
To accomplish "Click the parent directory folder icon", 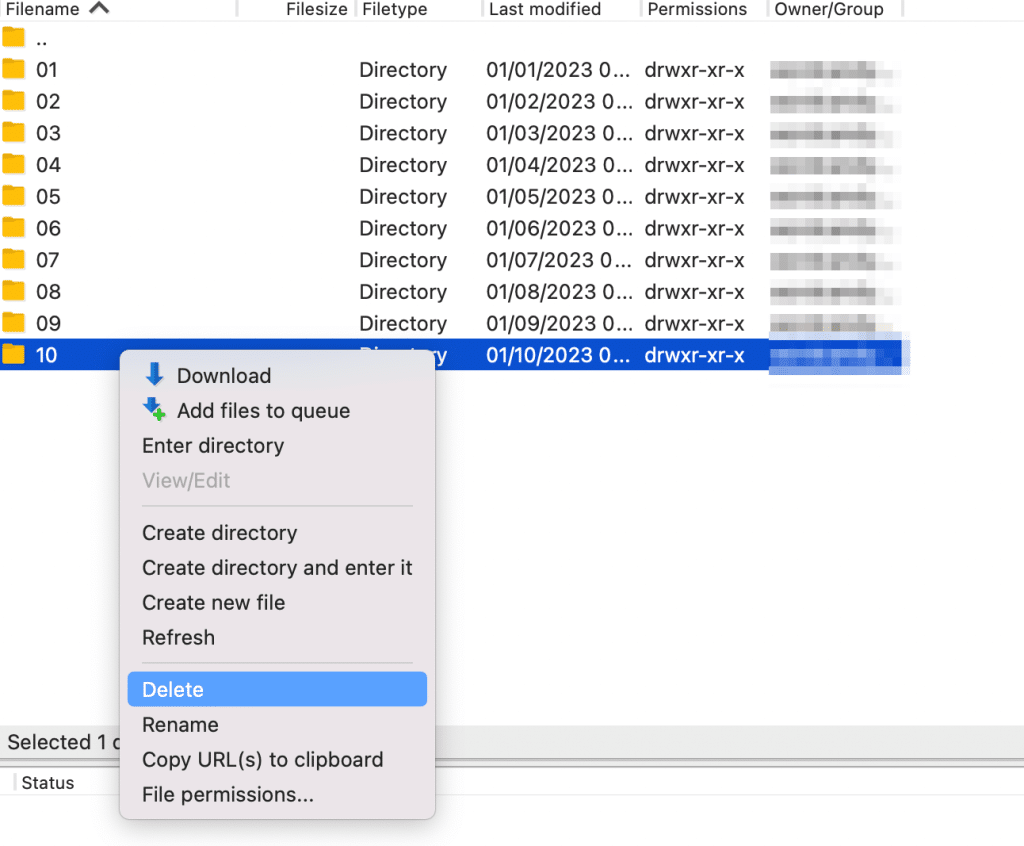I will [x=14, y=38].
